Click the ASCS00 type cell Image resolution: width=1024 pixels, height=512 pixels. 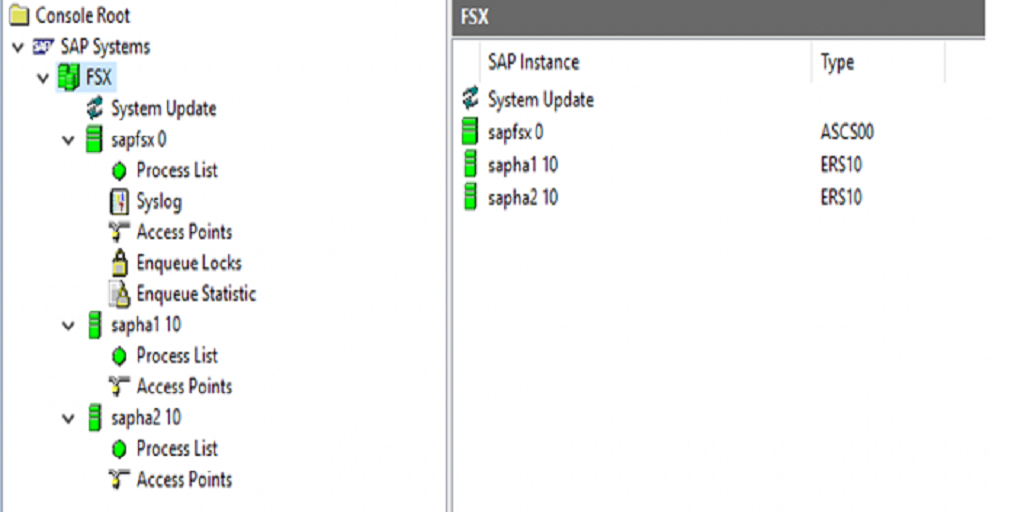847,133
